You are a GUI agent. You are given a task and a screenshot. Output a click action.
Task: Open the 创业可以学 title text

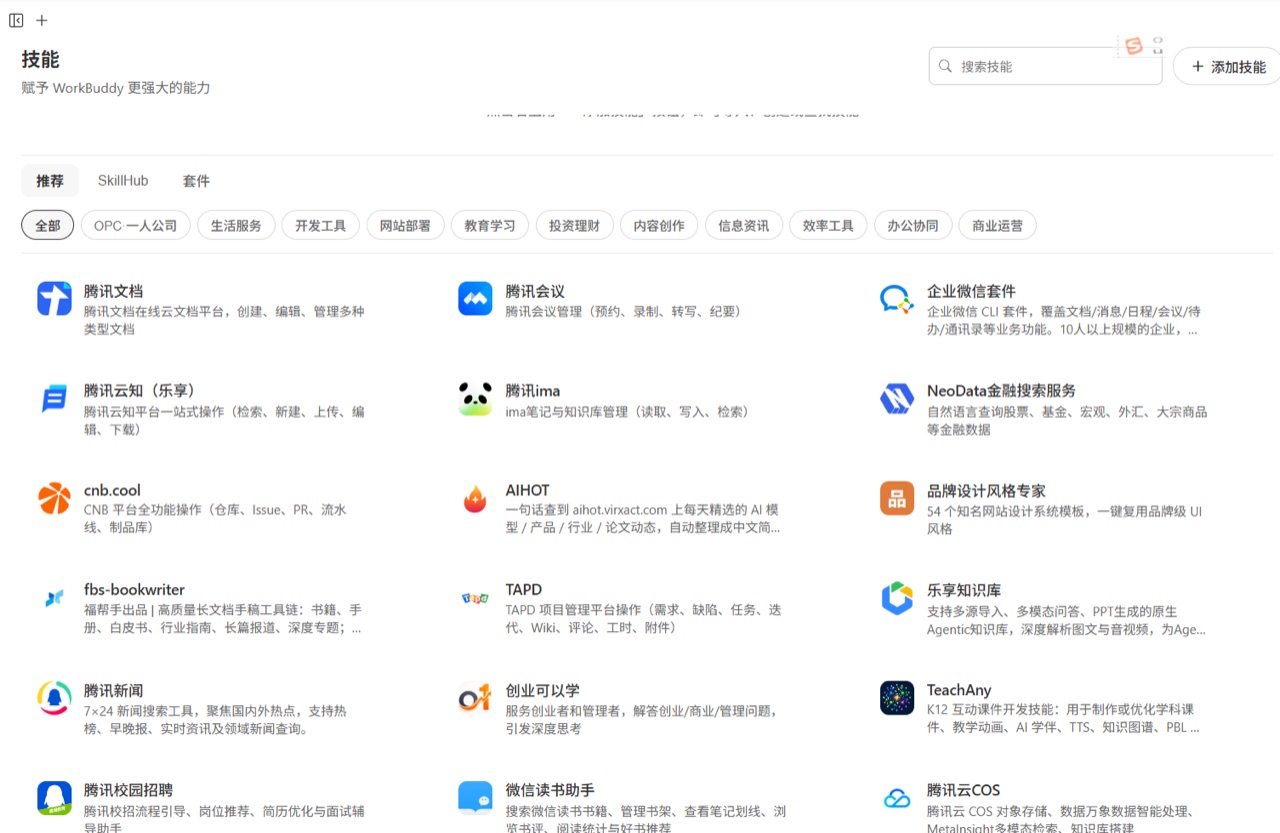pos(542,690)
